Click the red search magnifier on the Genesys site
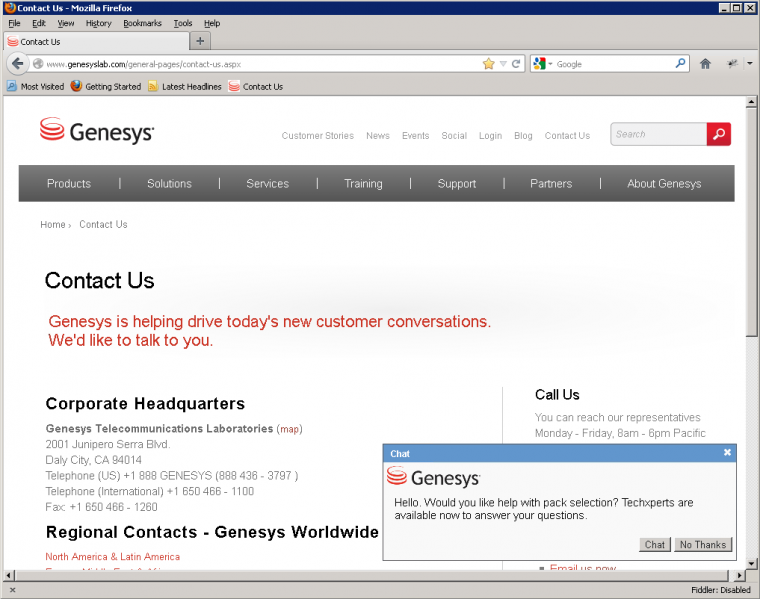Screen dimensions: 760x599 click(719, 134)
